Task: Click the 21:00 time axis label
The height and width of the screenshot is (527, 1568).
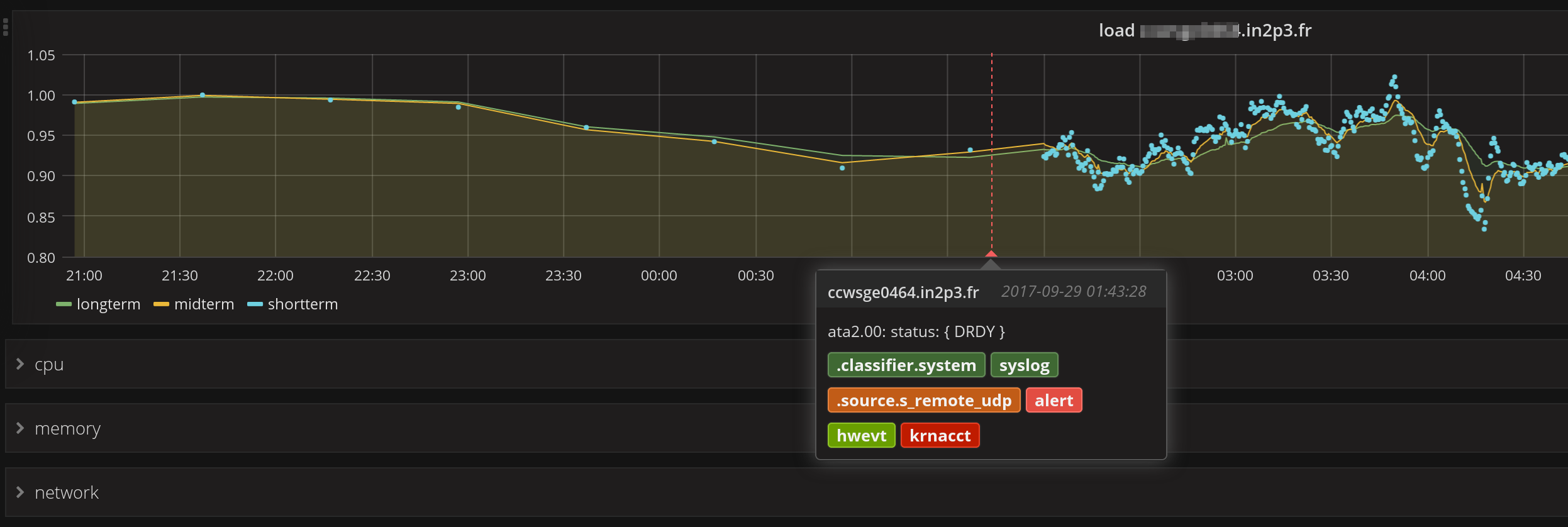Action: [x=84, y=275]
